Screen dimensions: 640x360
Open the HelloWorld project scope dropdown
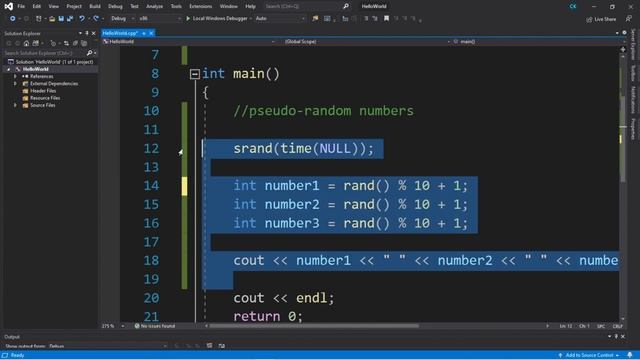click(189, 42)
